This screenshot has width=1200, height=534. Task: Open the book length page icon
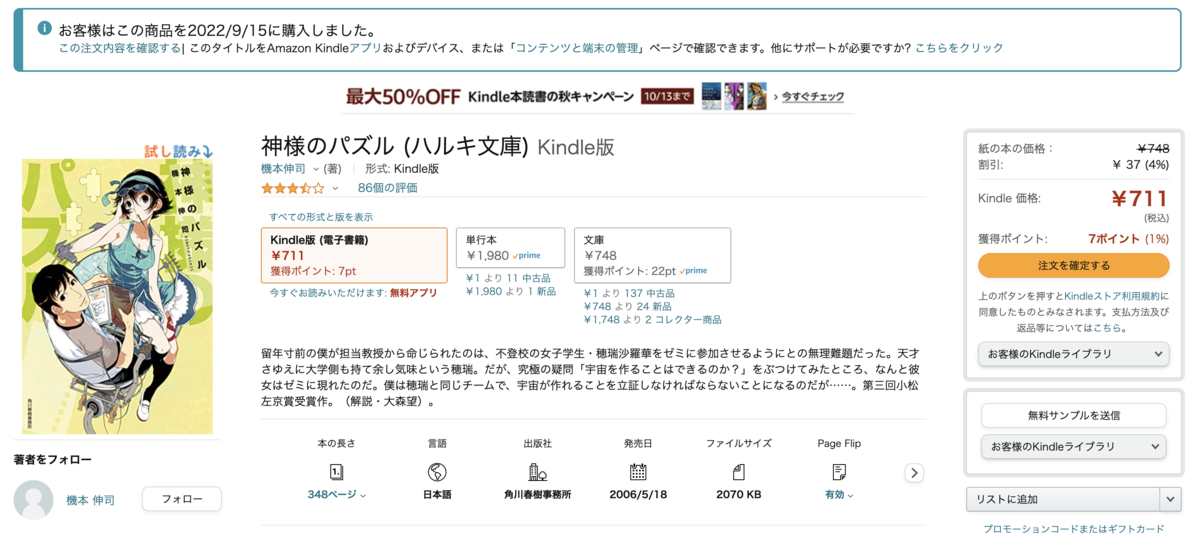pyautogui.click(x=336, y=472)
